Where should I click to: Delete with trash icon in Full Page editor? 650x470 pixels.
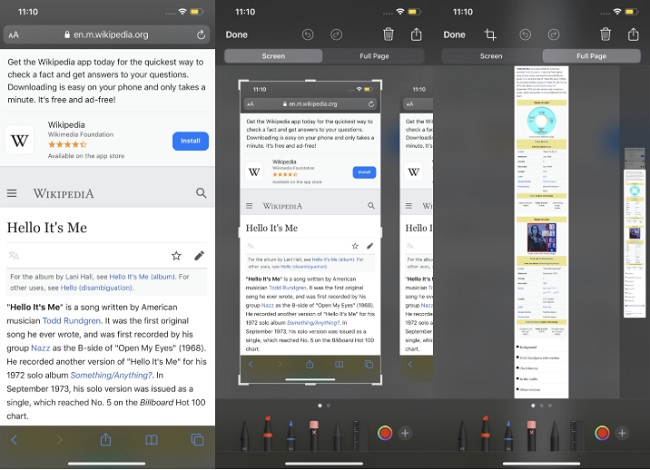click(x=605, y=34)
